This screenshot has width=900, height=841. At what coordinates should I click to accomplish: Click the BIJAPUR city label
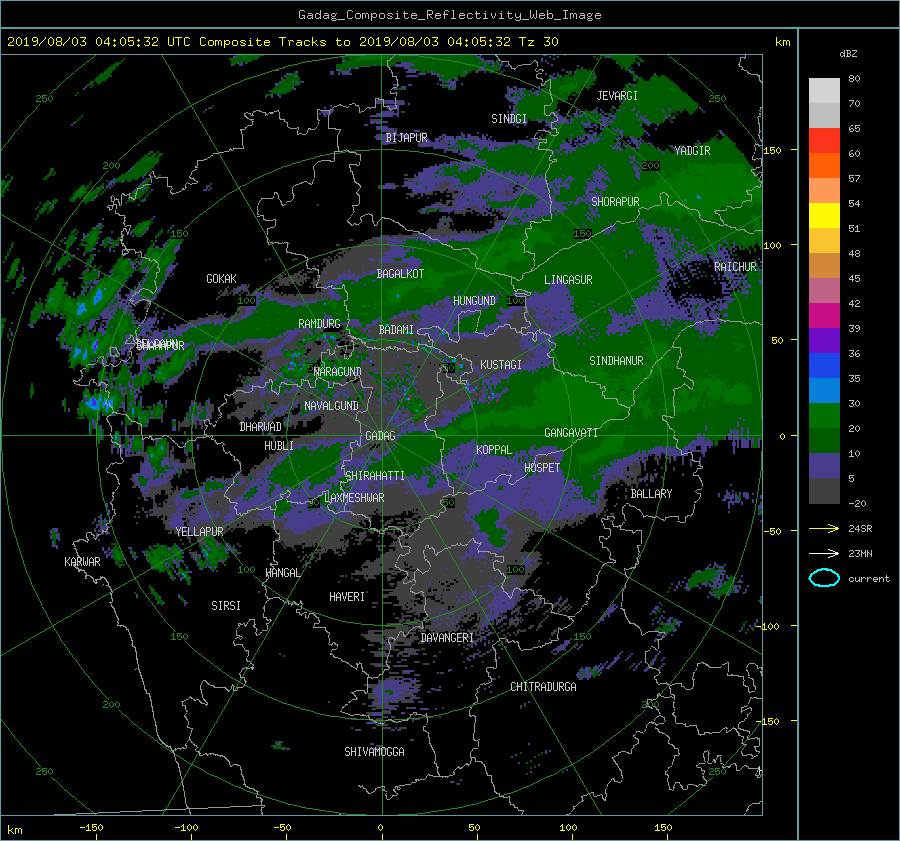click(x=406, y=138)
